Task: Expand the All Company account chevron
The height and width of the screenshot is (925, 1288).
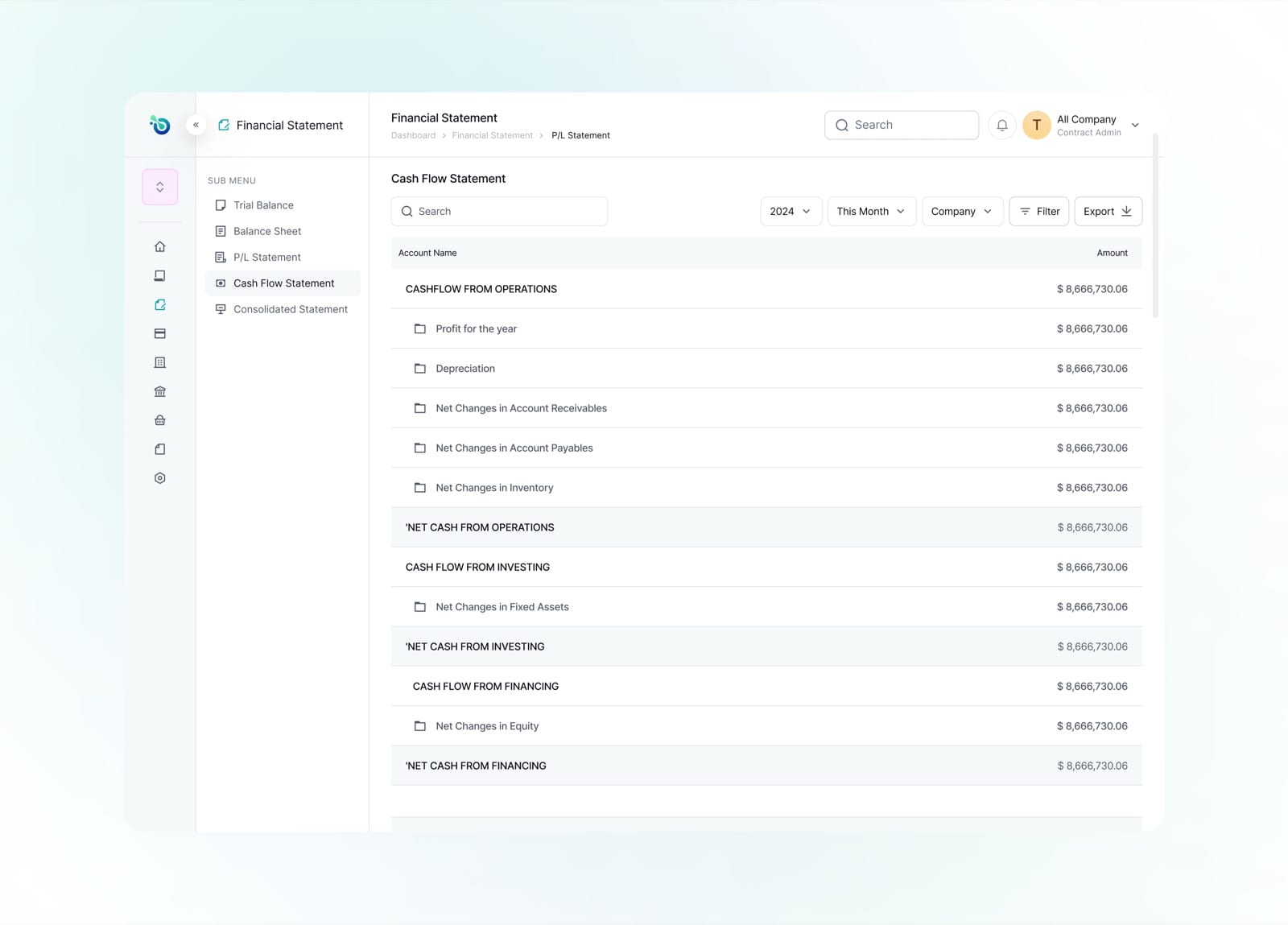Action: click(1135, 126)
